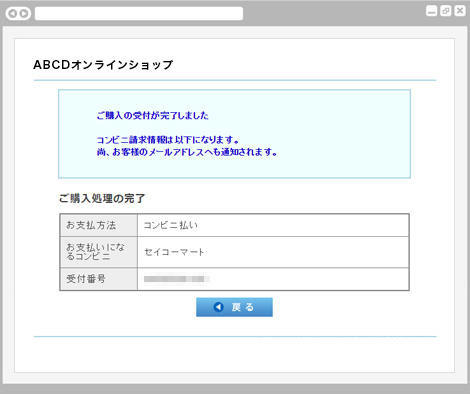The image size is (470, 394).
Task: Click the 戻る back button
Action: 234,307
